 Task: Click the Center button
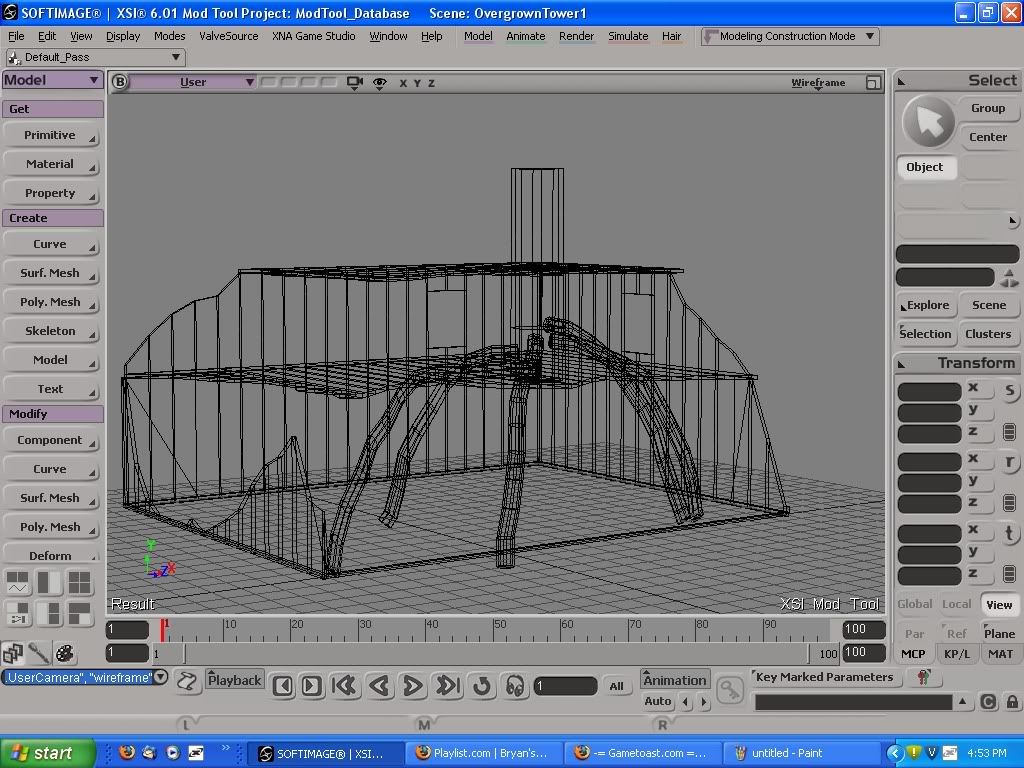coord(987,137)
